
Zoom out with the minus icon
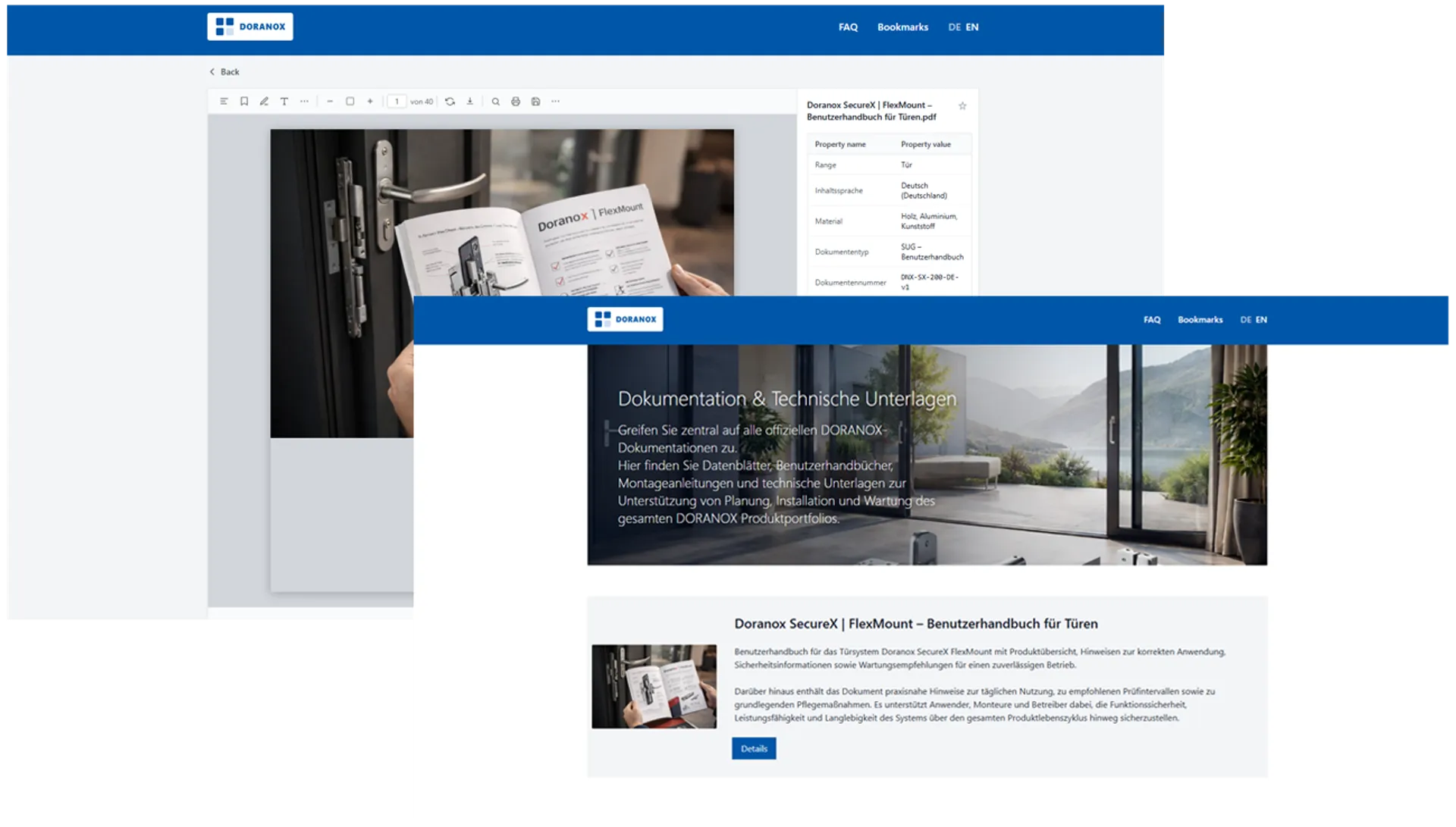point(330,102)
